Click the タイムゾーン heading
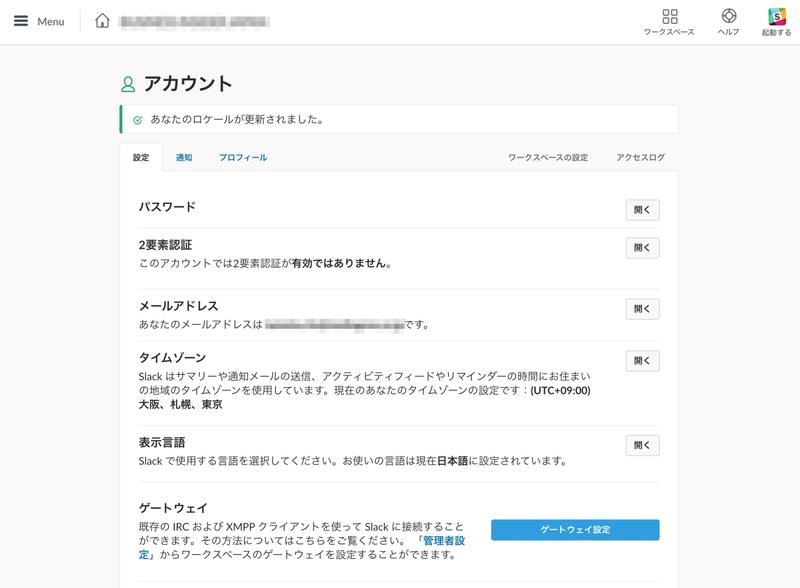800x588 pixels. 172,358
